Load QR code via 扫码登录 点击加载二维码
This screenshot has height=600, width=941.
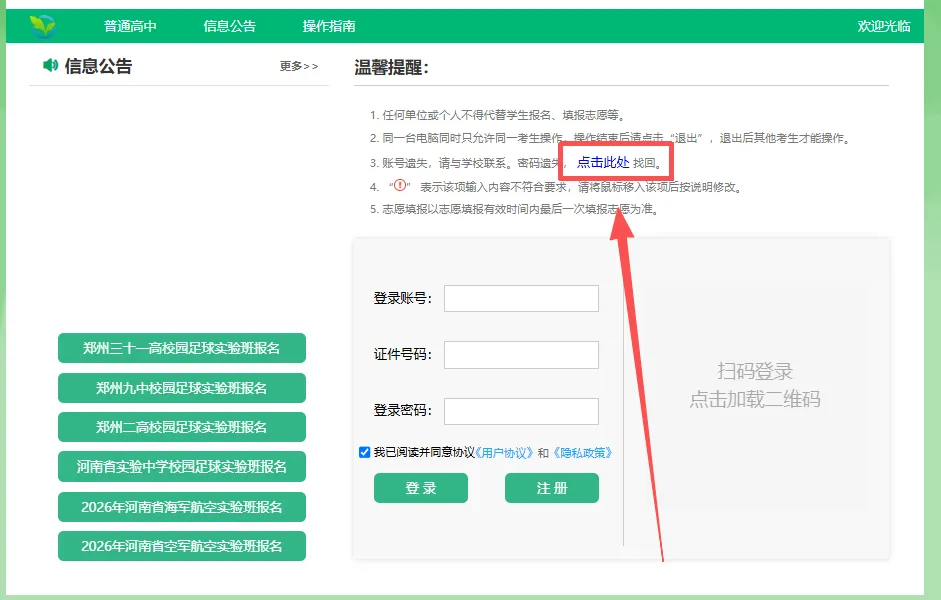[x=755, y=385]
